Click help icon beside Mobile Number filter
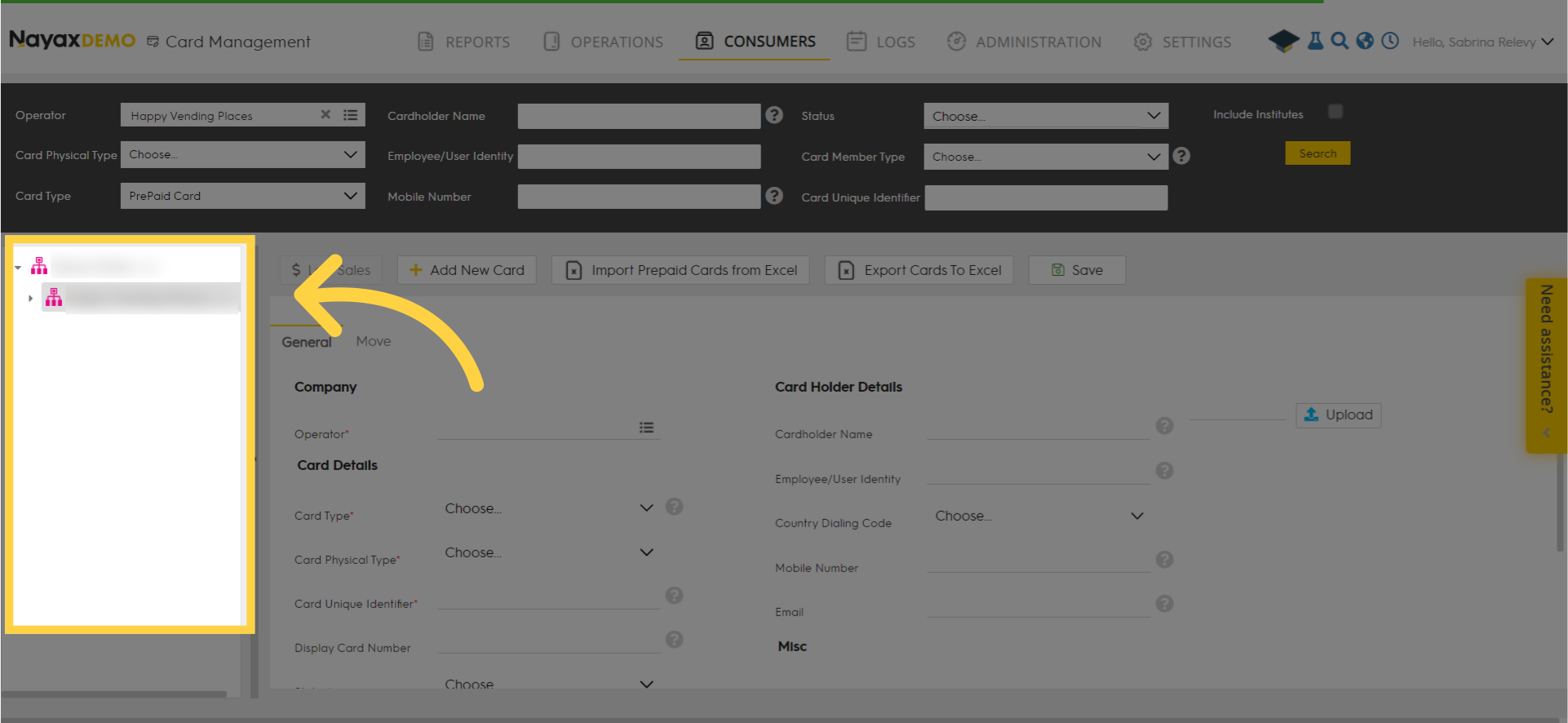Image resolution: width=1568 pixels, height=723 pixels. click(x=774, y=196)
